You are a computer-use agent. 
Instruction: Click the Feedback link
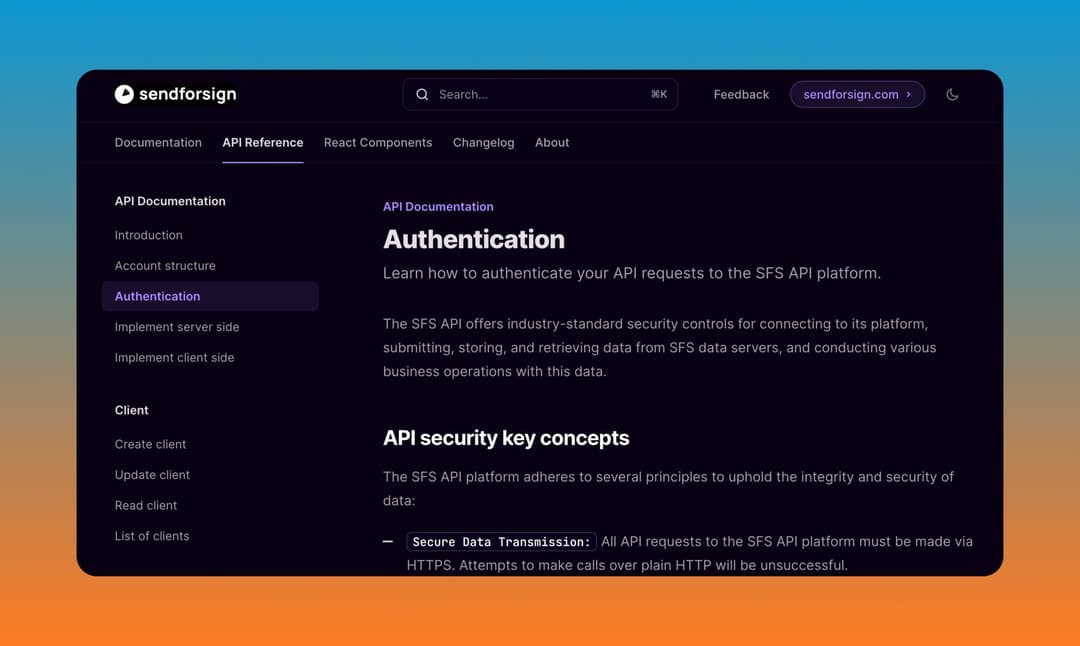pos(741,94)
